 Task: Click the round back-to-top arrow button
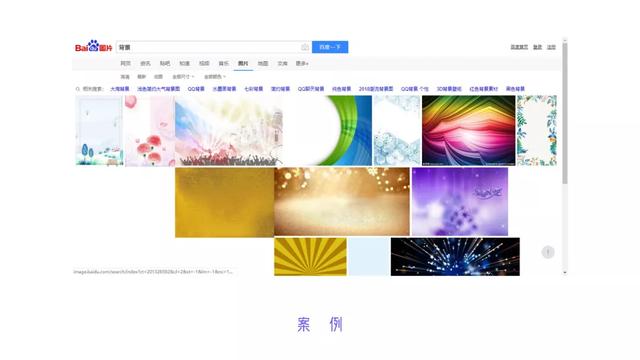pos(548,252)
